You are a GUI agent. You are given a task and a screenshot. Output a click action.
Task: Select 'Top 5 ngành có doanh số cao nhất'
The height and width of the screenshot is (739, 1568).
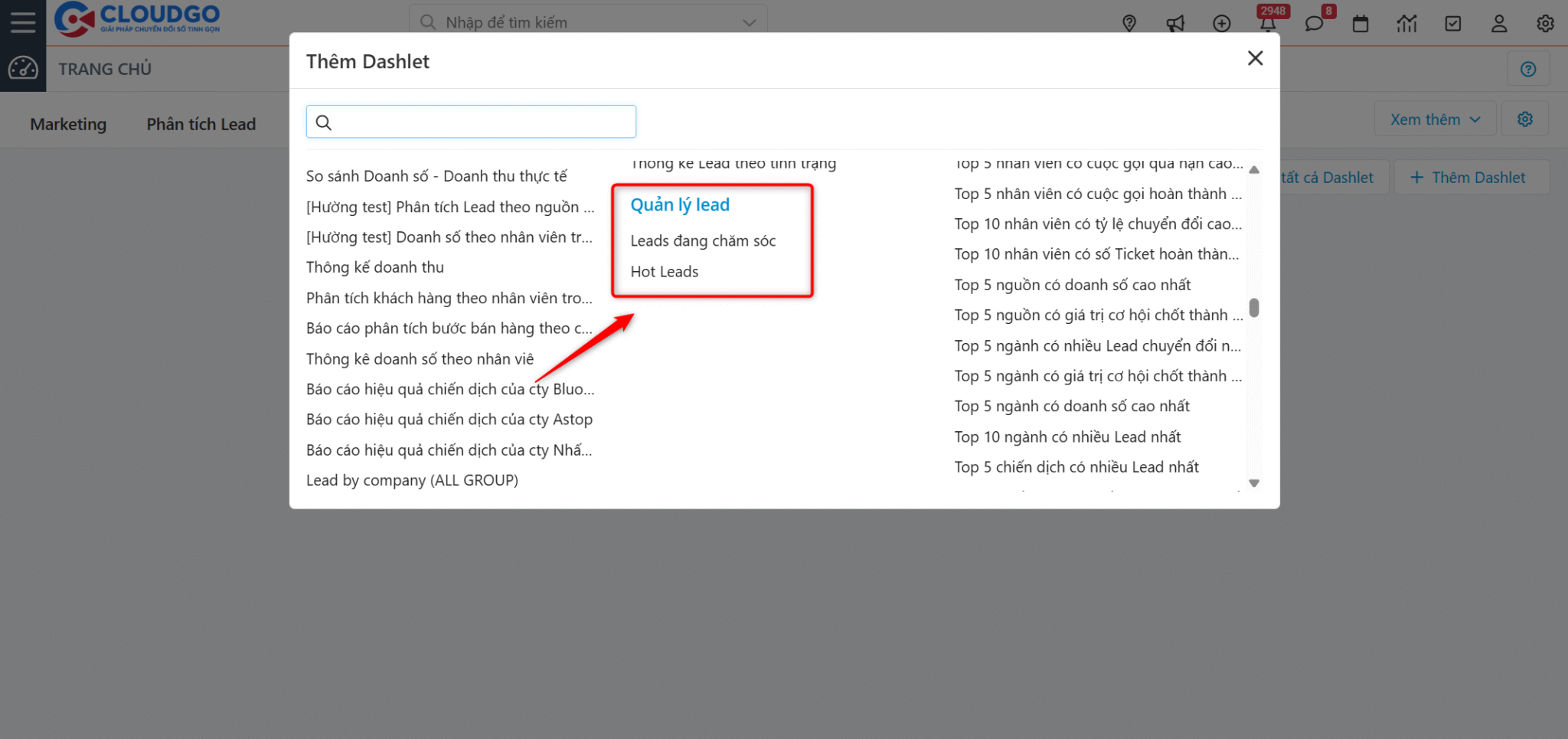point(1072,406)
